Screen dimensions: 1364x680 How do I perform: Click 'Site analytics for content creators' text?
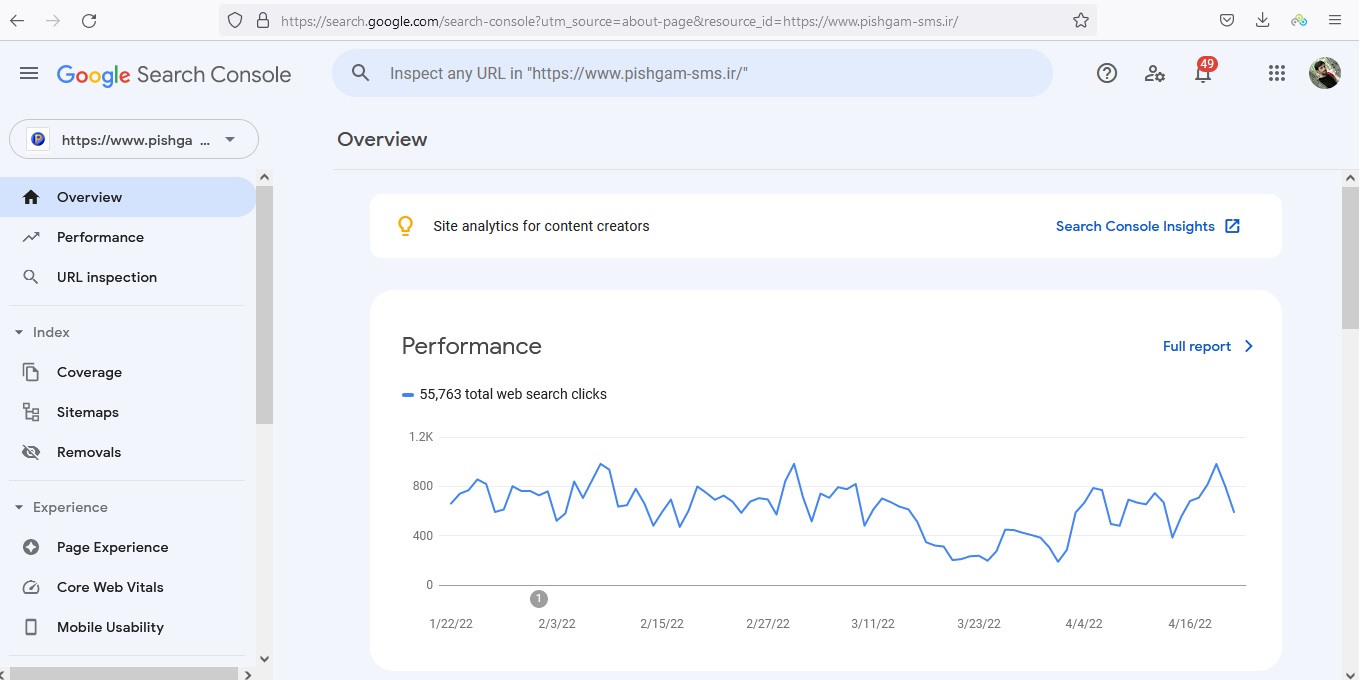tap(541, 226)
